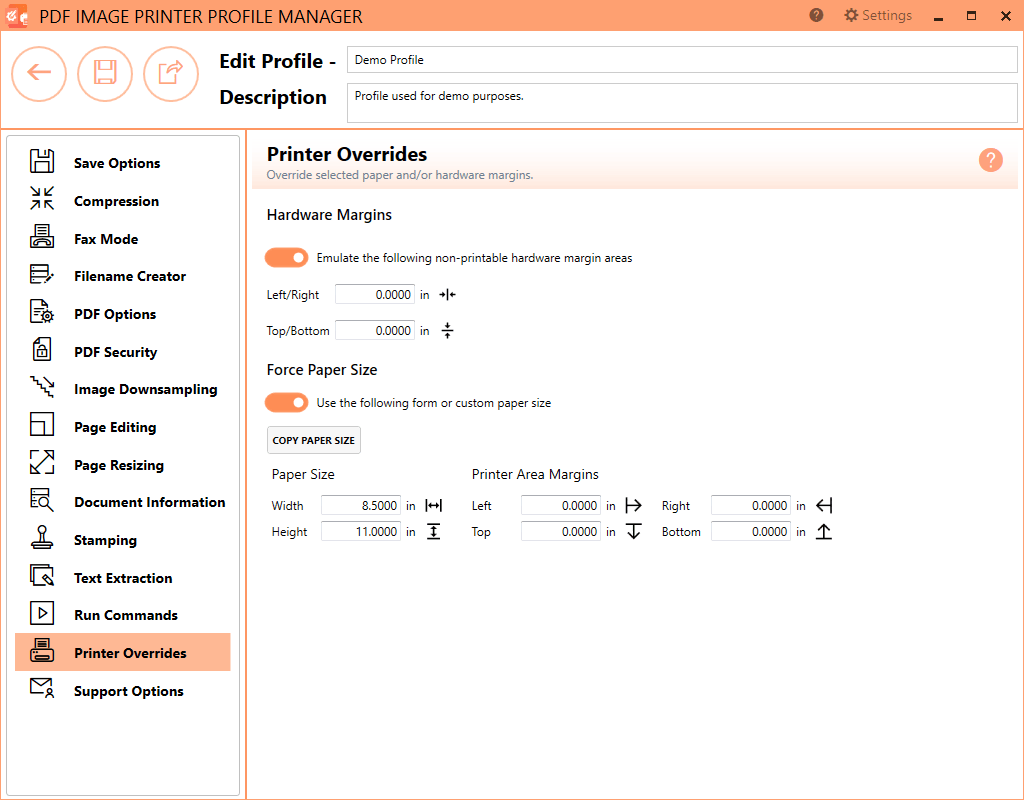This screenshot has height=800, width=1024.
Task: Select Support Options in the sidebar
Action: tap(128, 690)
